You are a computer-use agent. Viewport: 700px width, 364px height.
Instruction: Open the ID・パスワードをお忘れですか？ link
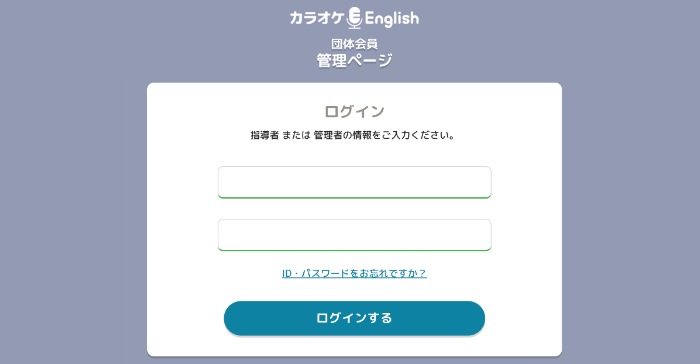tap(354, 273)
